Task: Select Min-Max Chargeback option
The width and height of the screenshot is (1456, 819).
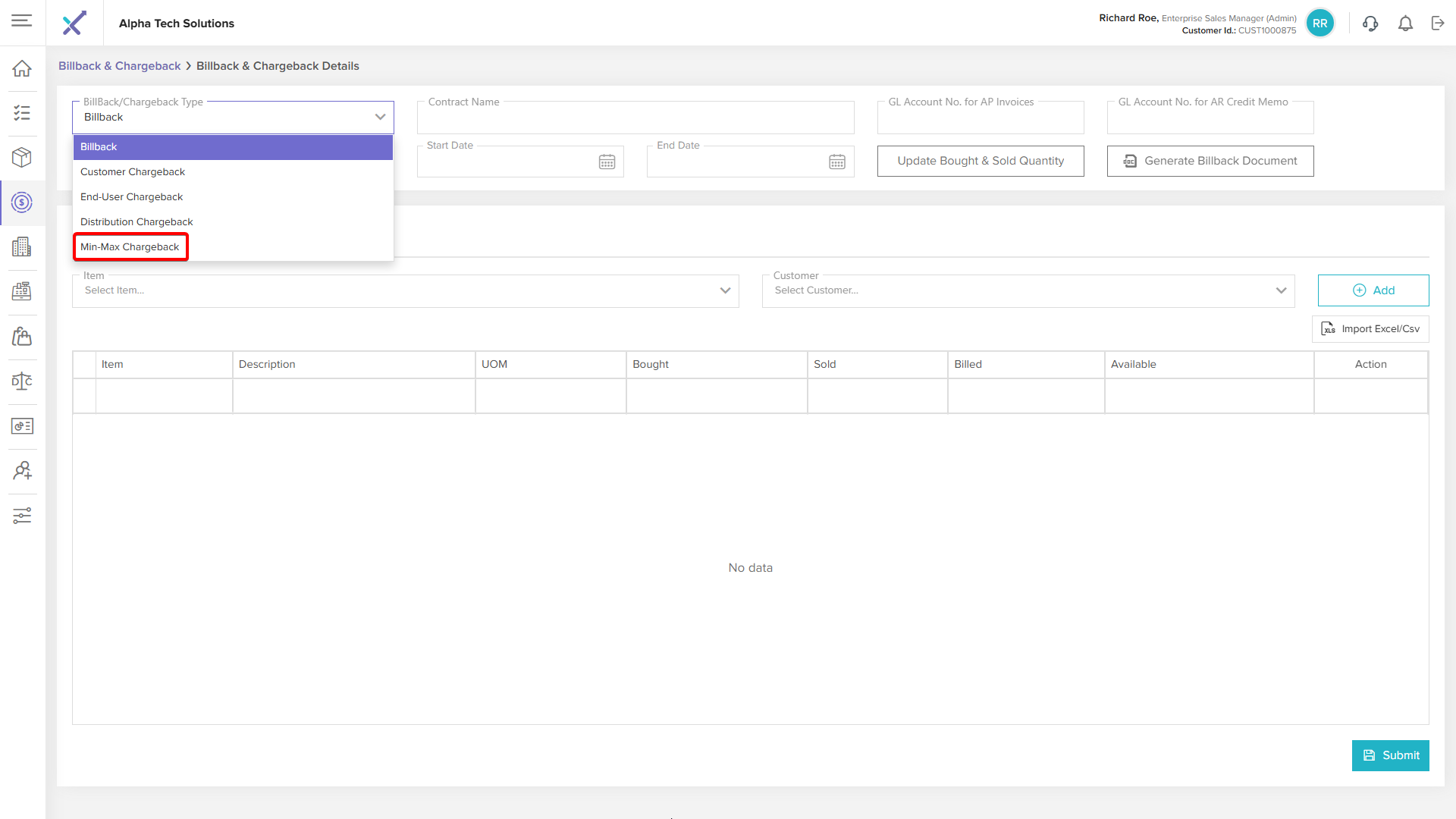Action: coord(130,247)
